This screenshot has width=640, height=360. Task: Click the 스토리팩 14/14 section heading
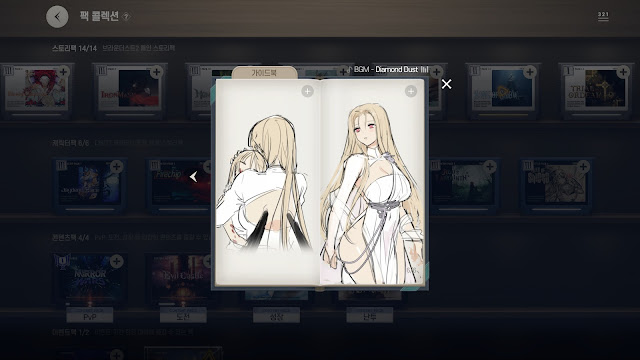coord(74,48)
